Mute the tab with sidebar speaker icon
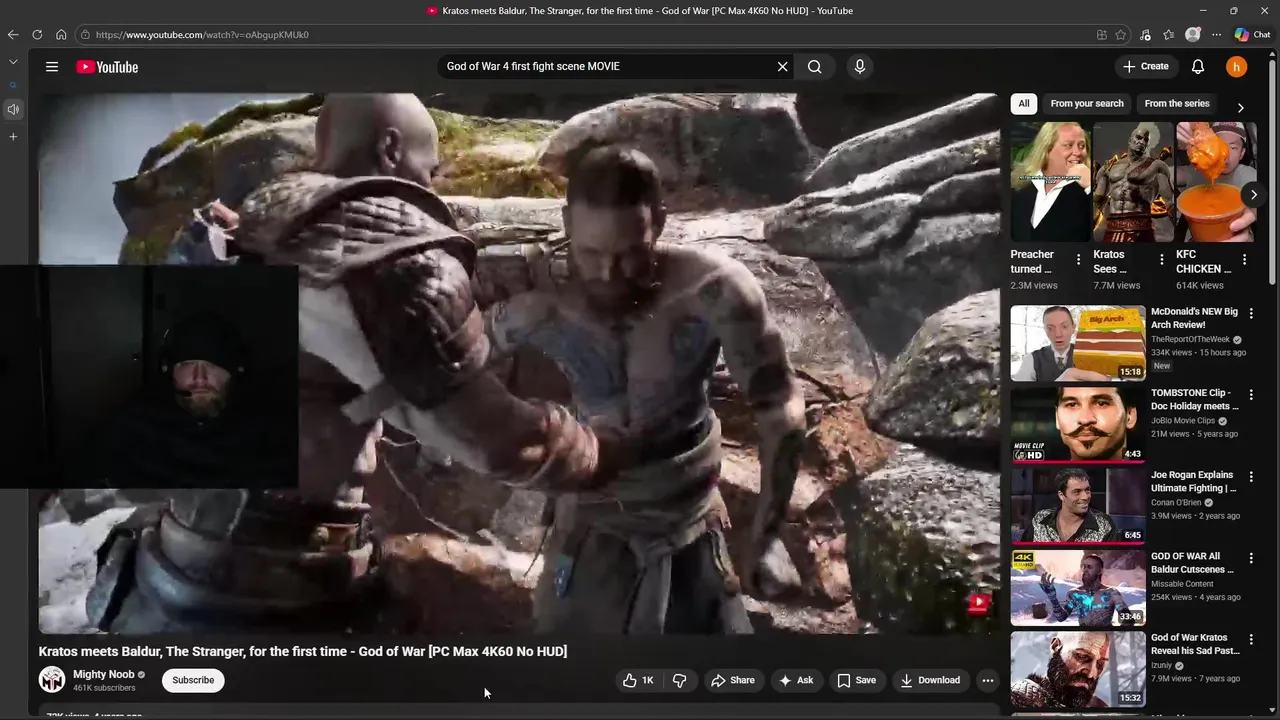This screenshot has width=1280, height=720. pos(13,110)
